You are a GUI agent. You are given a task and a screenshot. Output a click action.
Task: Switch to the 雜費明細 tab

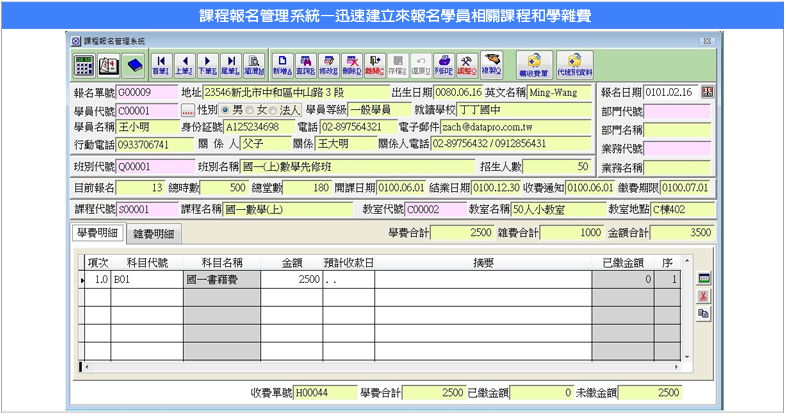pos(154,234)
